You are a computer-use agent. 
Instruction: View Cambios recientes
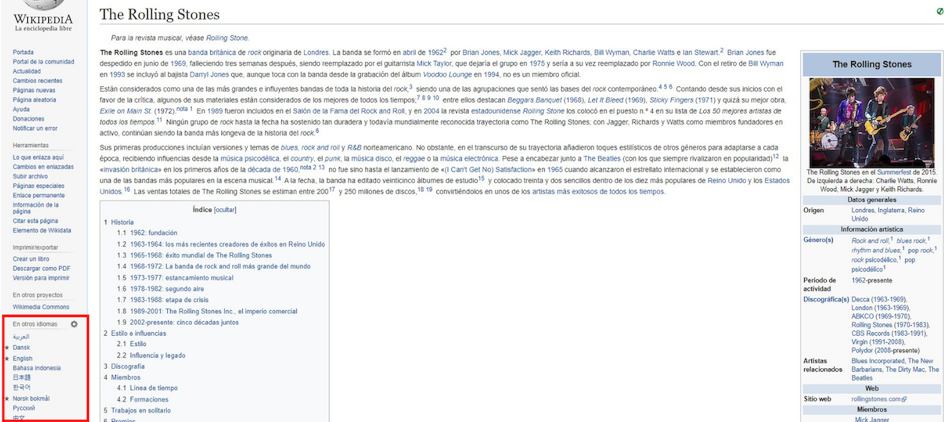[37, 81]
